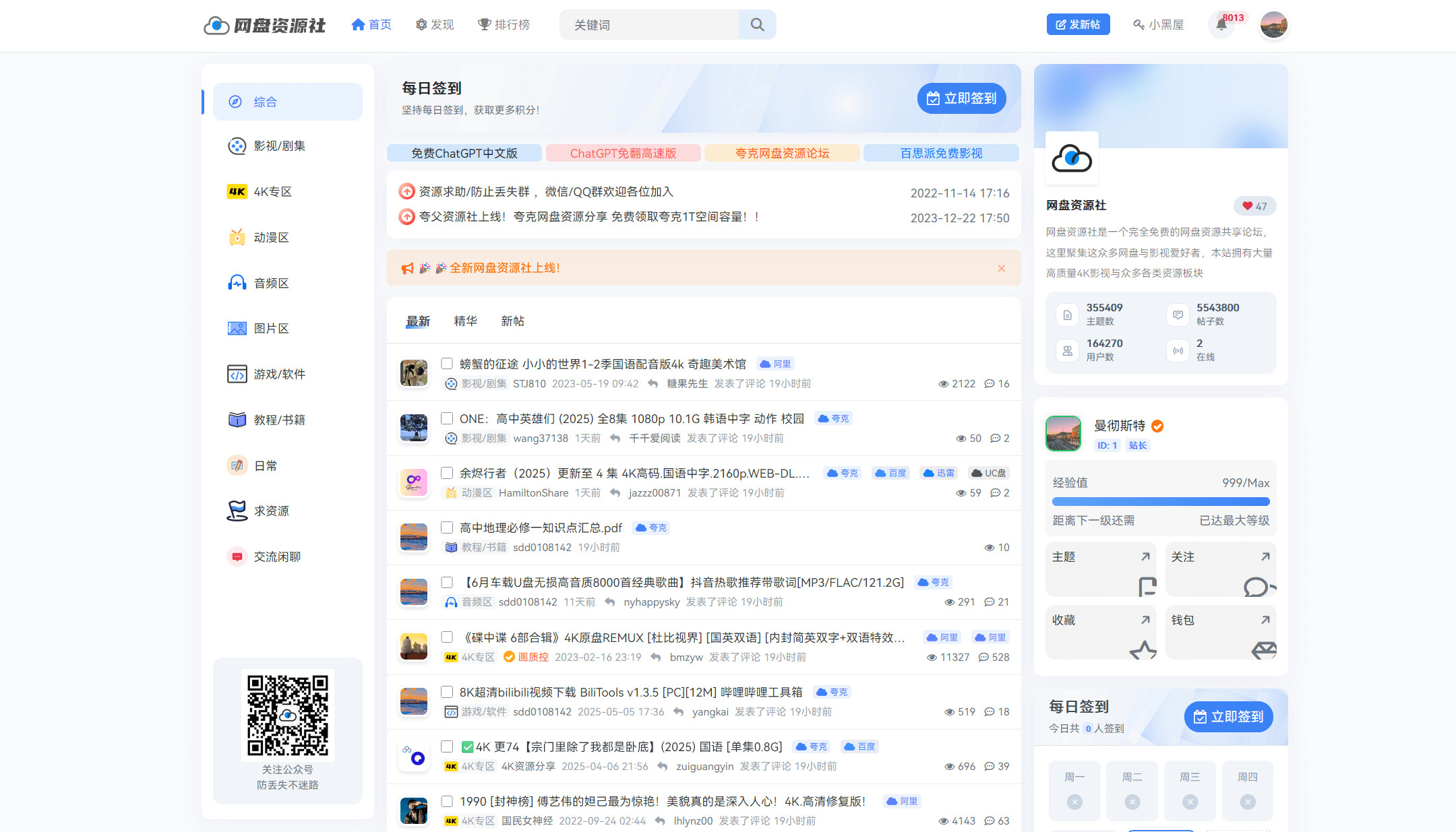This screenshot has width=1456, height=832.
Task: Tick the checkbox for 碟中谍 6部合辑 post
Action: click(446, 637)
